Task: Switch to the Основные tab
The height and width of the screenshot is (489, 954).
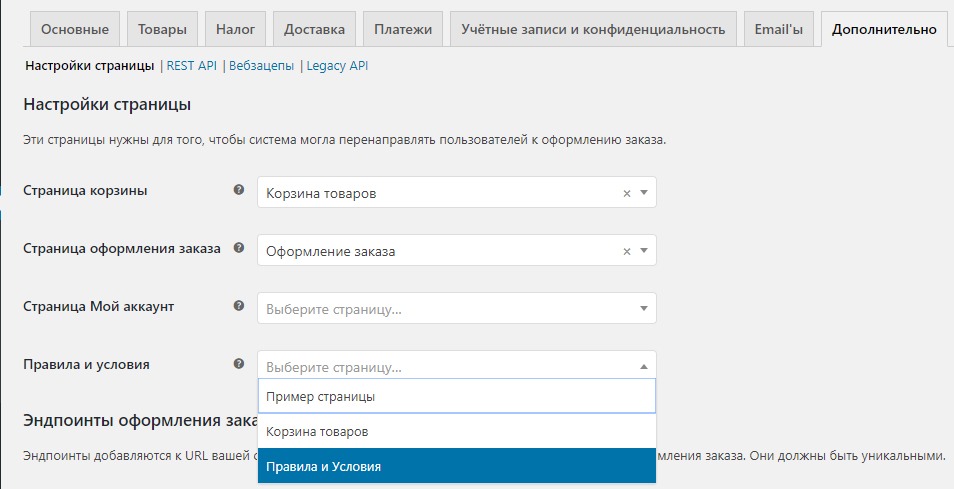Action: click(x=75, y=29)
